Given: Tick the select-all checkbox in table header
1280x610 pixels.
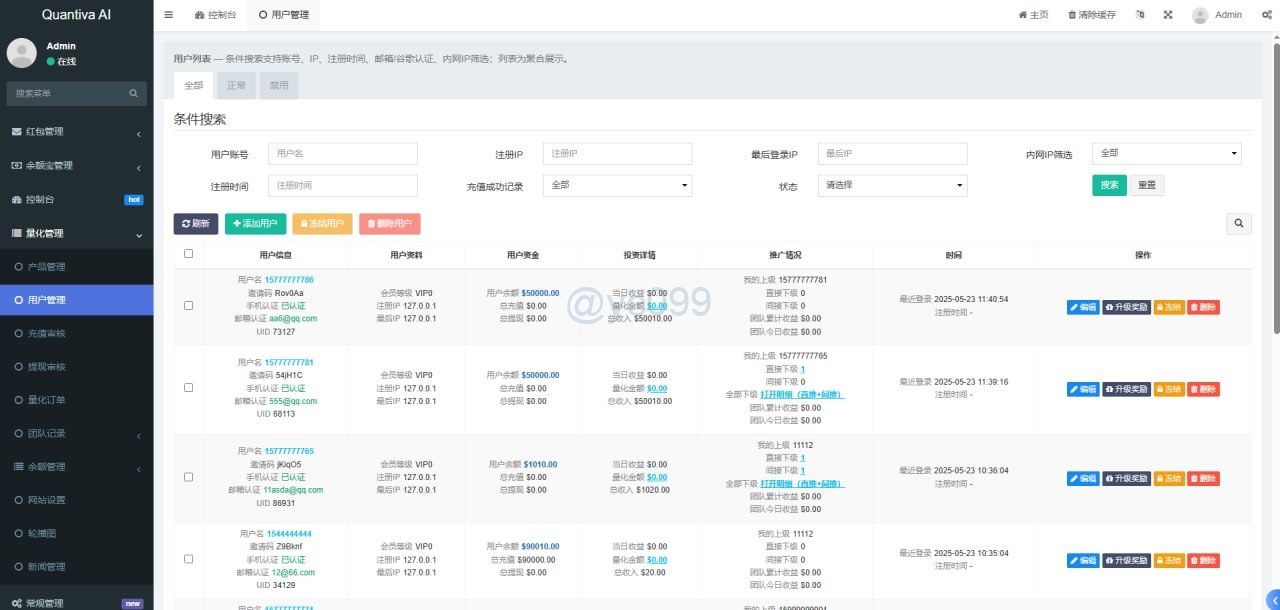Looking at the screenshot, I should coord(188,254).
